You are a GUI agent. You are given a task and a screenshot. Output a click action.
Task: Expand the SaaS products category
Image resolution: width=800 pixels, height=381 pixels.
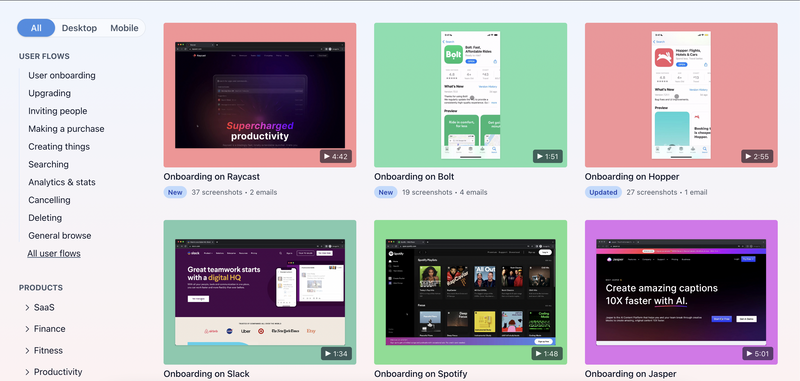pyautogui.click(x=40, y=308)
